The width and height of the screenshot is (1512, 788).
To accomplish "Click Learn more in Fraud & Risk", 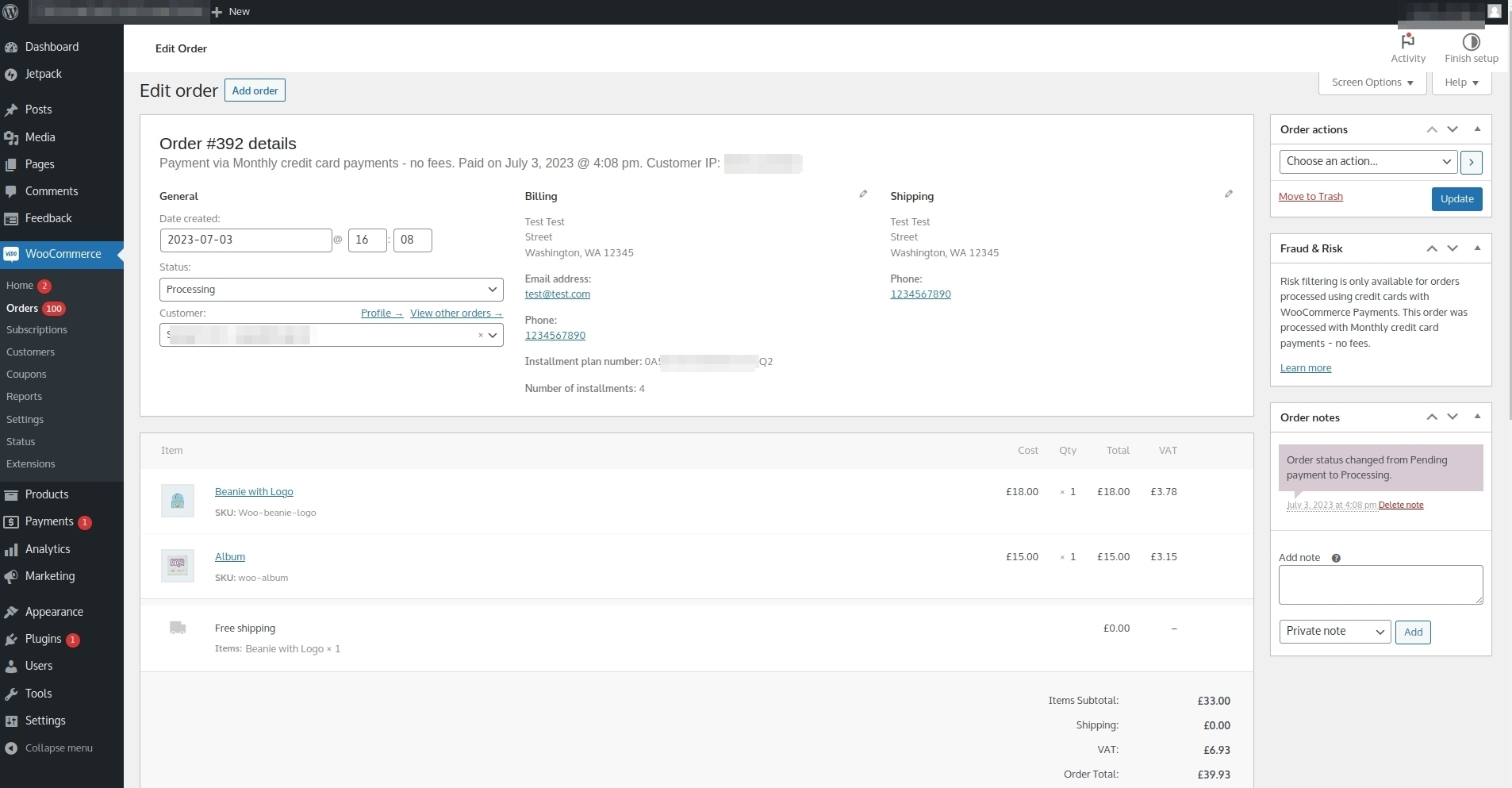I will click(x=1306, y=368).
